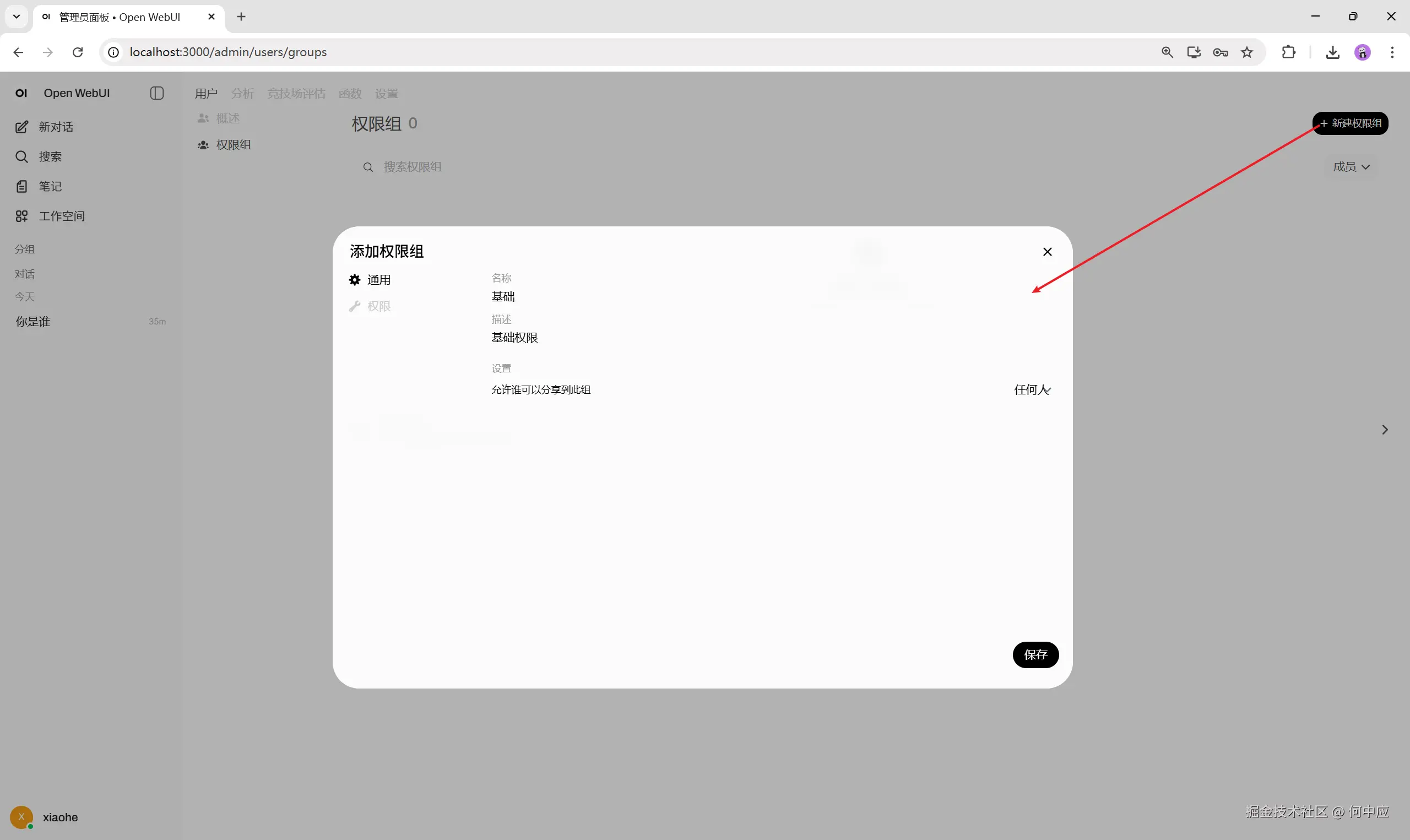Open 通用 general settings in dialog

[379, 280]
